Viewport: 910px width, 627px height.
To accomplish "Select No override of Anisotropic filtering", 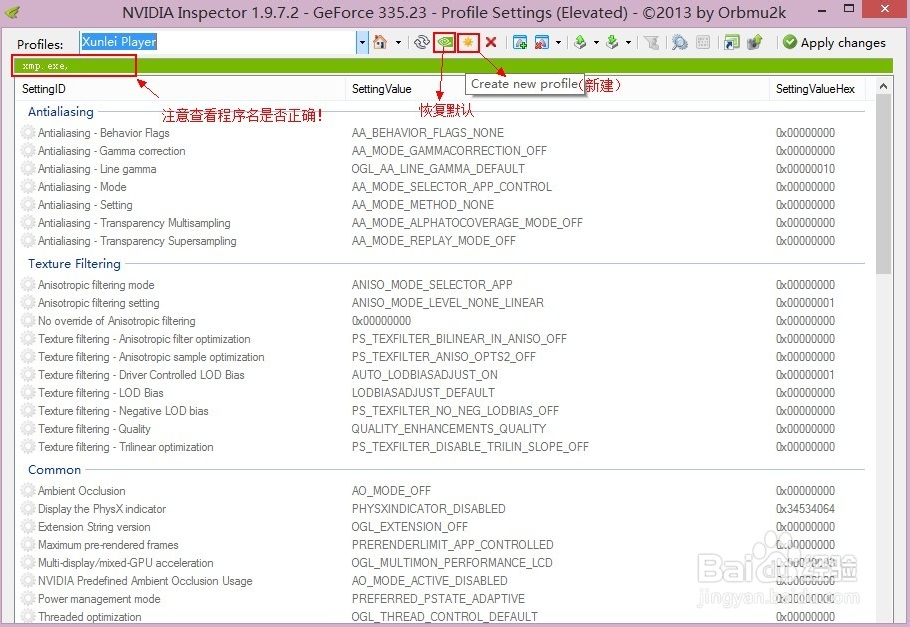I will point(117,321).
